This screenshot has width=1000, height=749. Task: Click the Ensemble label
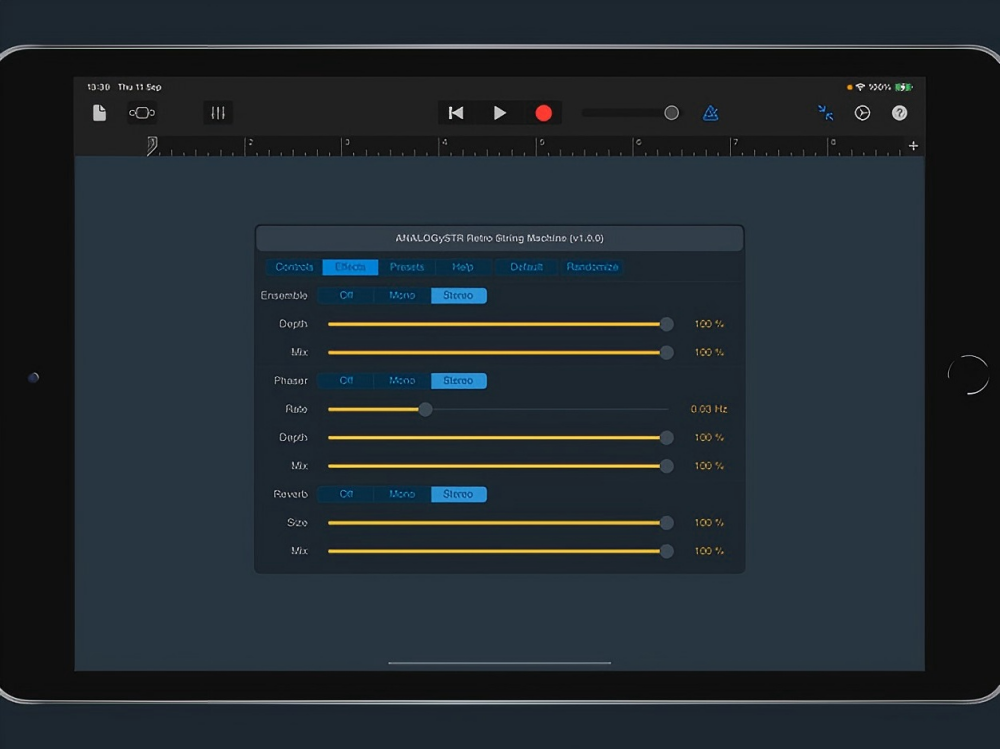click(284, 295)
